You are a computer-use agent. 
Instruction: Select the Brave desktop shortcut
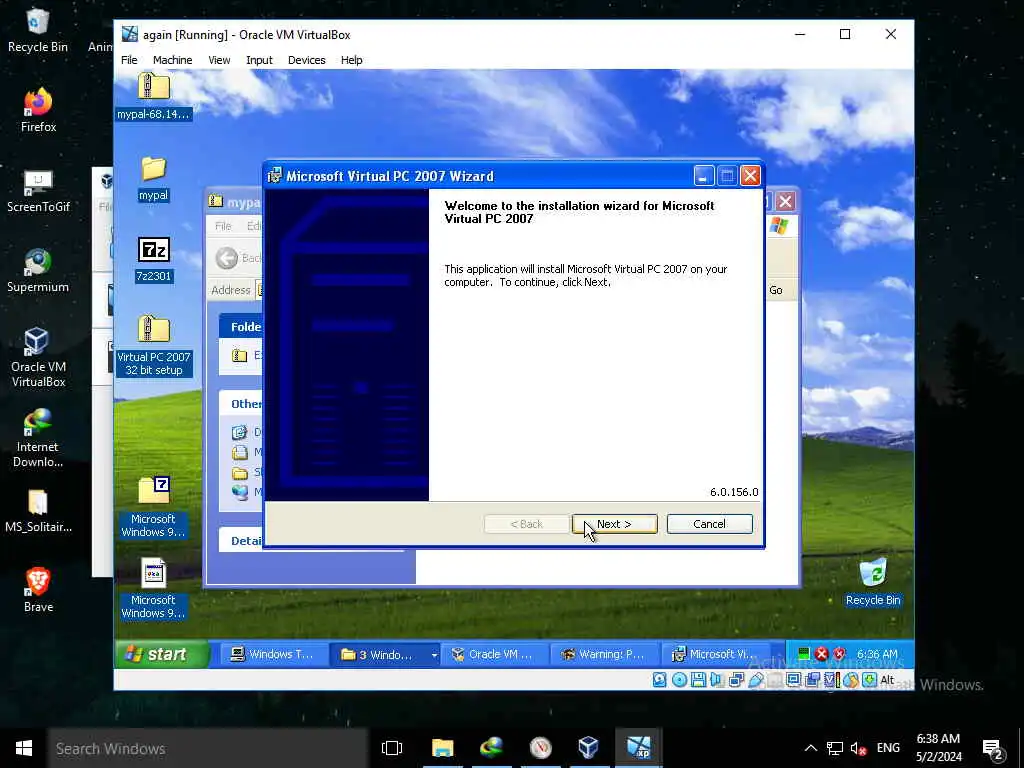pyautogui.click(x=38, y=590)
